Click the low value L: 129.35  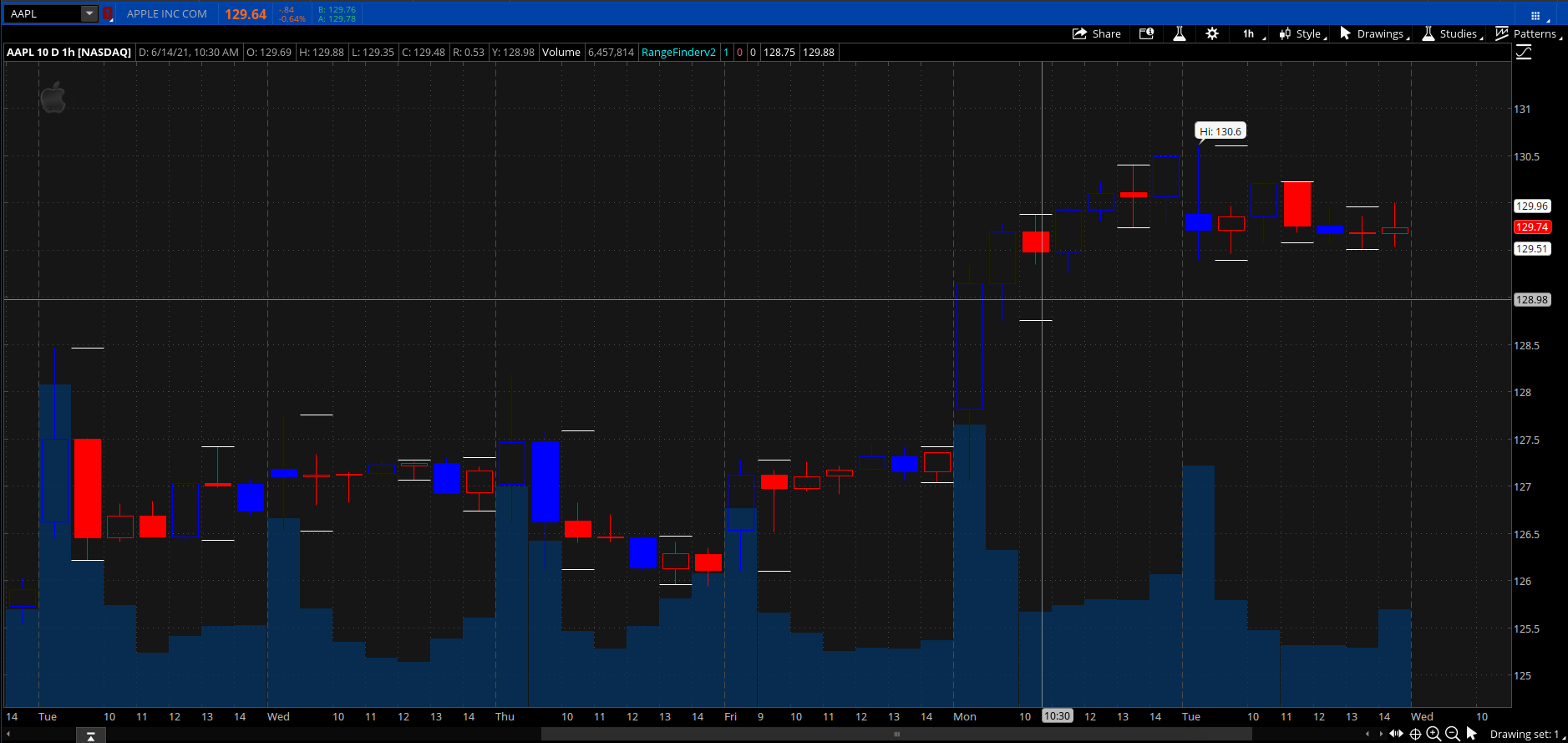(373, 52)
